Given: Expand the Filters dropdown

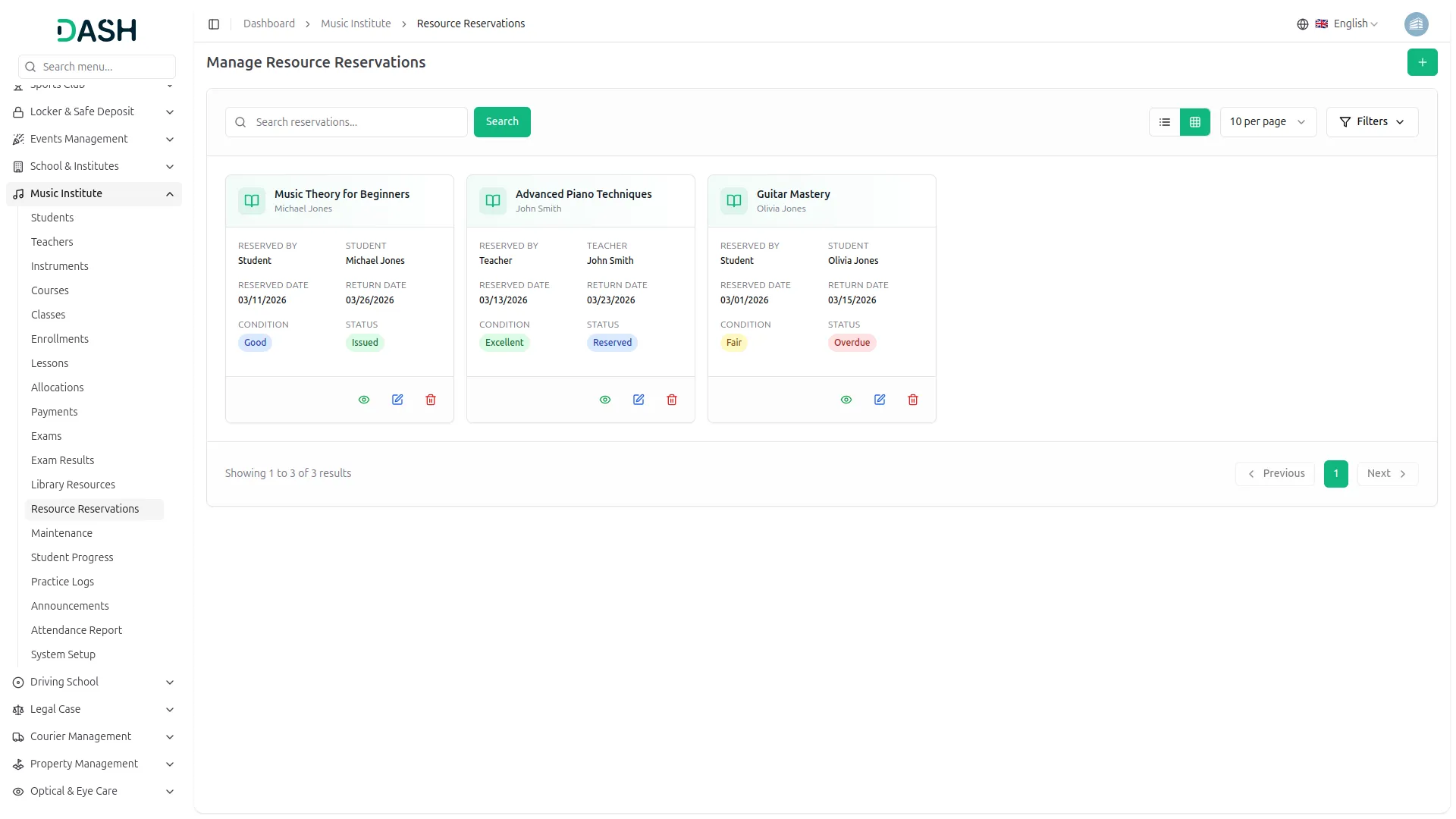Looking at the screenshot, I should pos(1371,122).
